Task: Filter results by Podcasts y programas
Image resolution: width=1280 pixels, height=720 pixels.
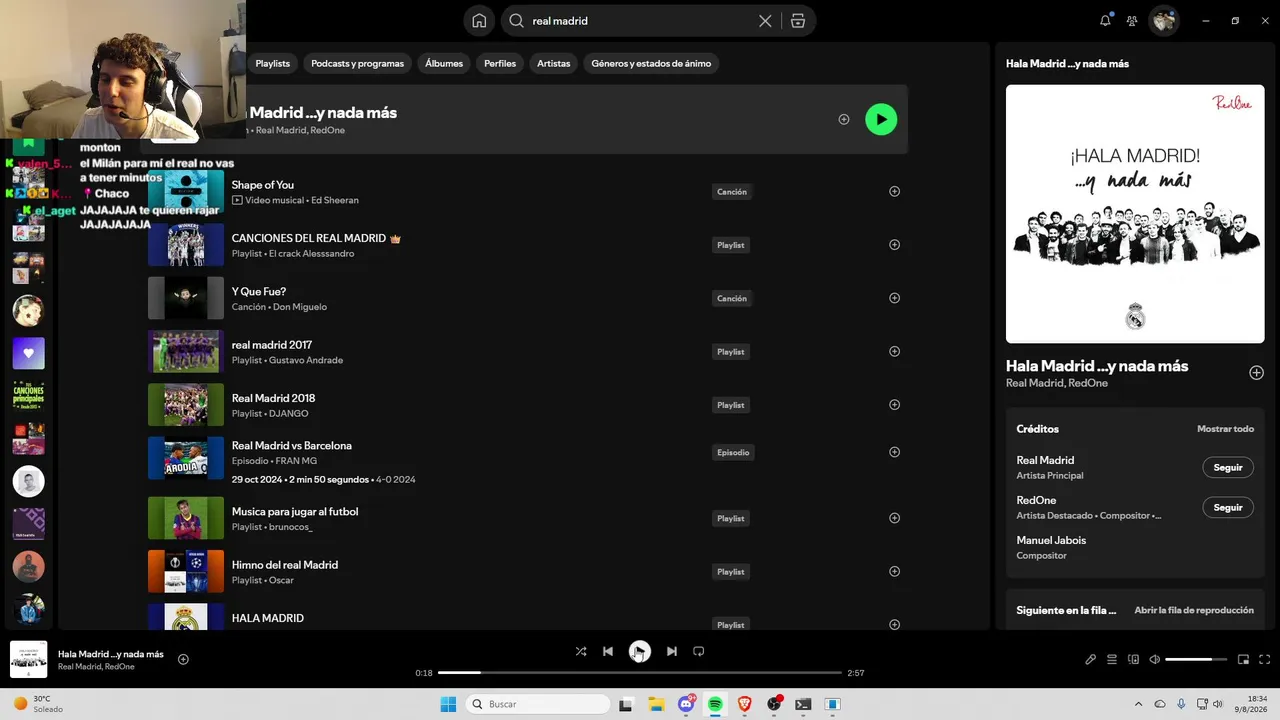Action: coord(357,63)
